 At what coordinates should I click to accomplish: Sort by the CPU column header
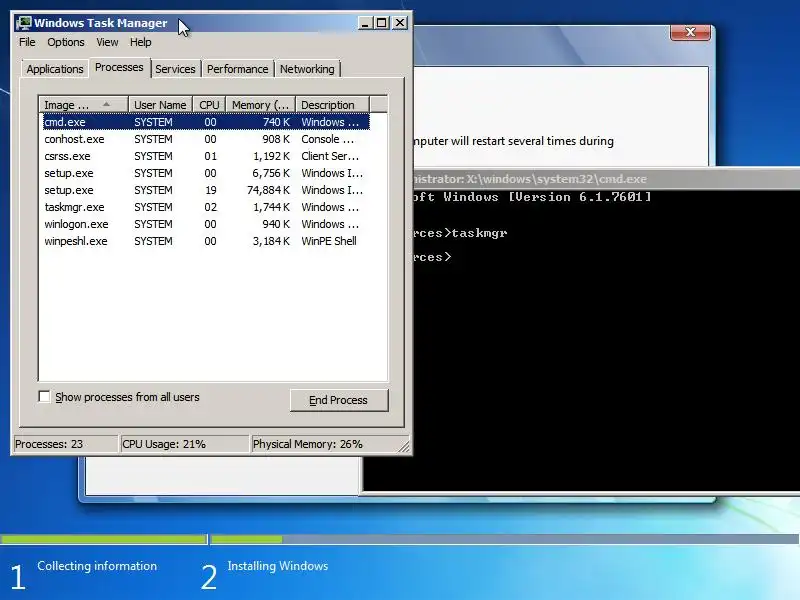209,105
